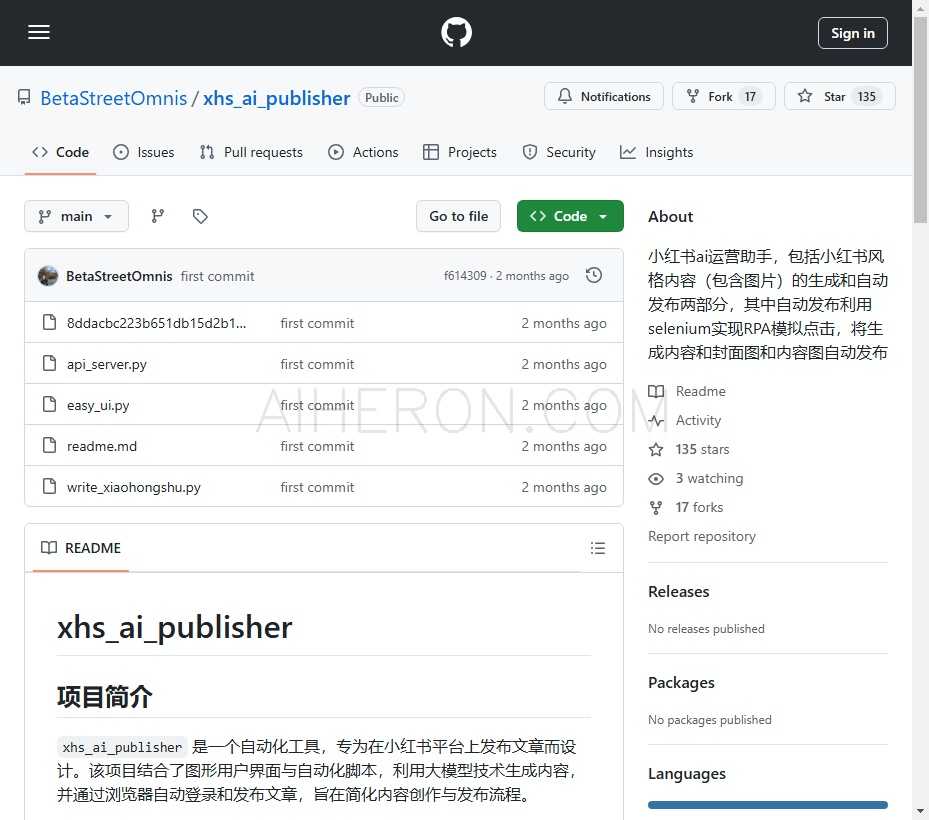Screen dimensions: 929x820
Task: Click the fork icon next to 17 forks
Action: pyautogui.click(x=656, y=507)
